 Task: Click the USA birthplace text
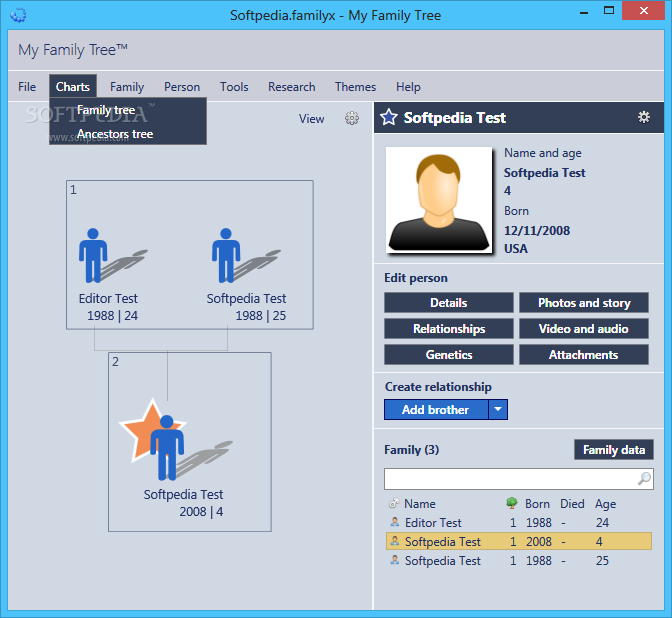pyautogui.click(x=516, y=249)
